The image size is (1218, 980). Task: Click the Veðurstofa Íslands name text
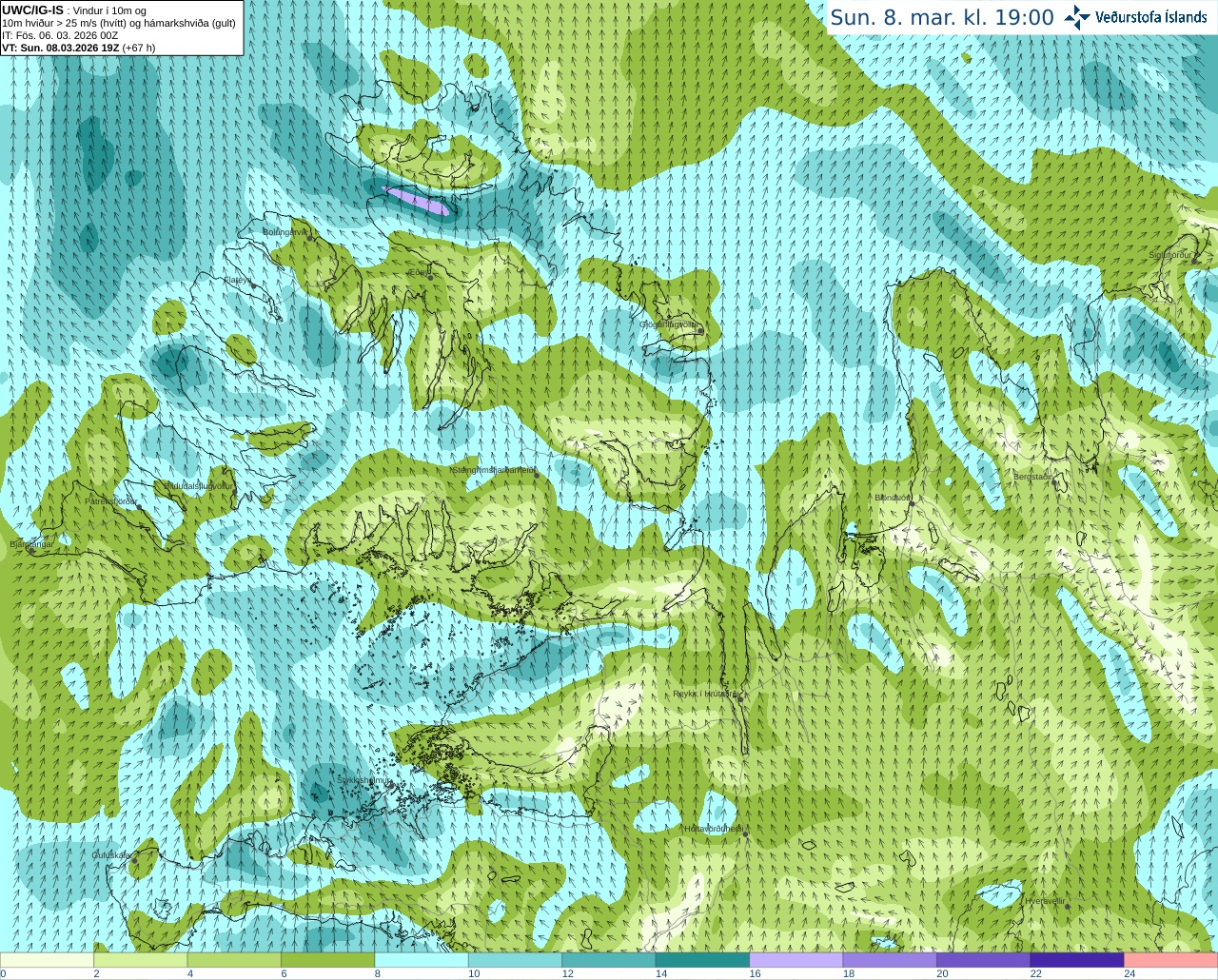(1151, 17)
